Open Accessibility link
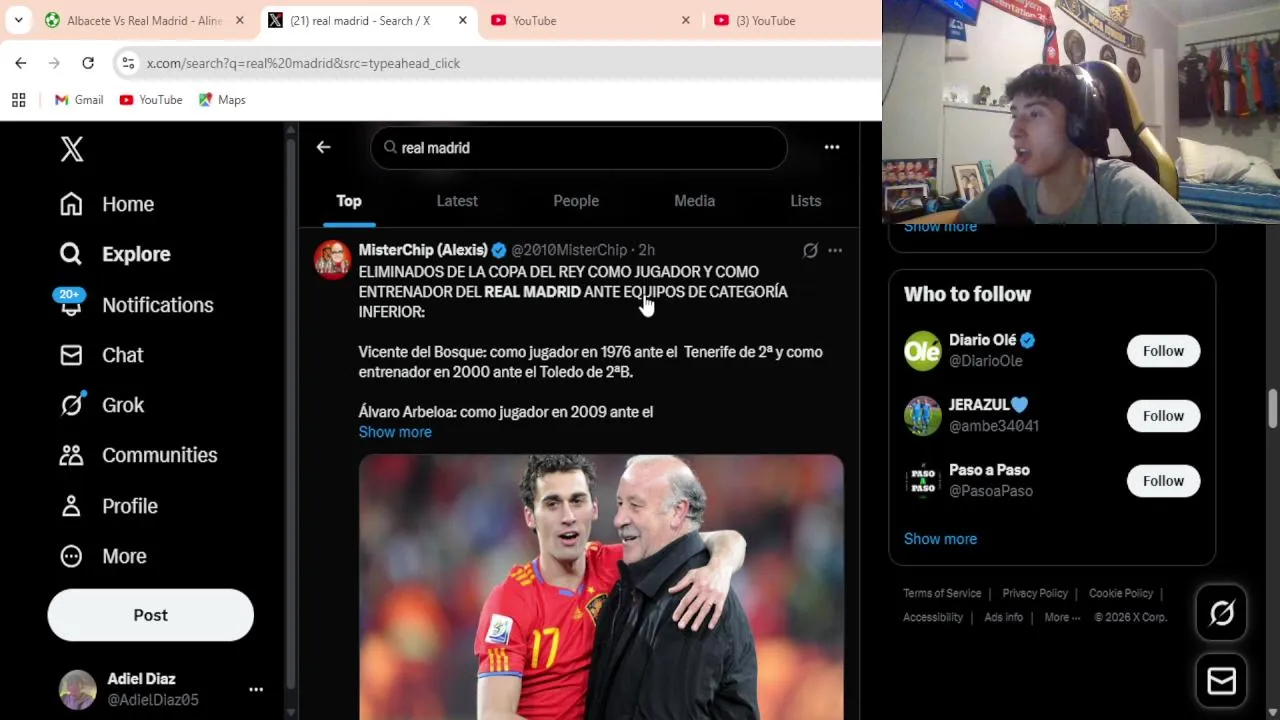Viewport: 1280px width, 720px height. (x=933, y=617)
